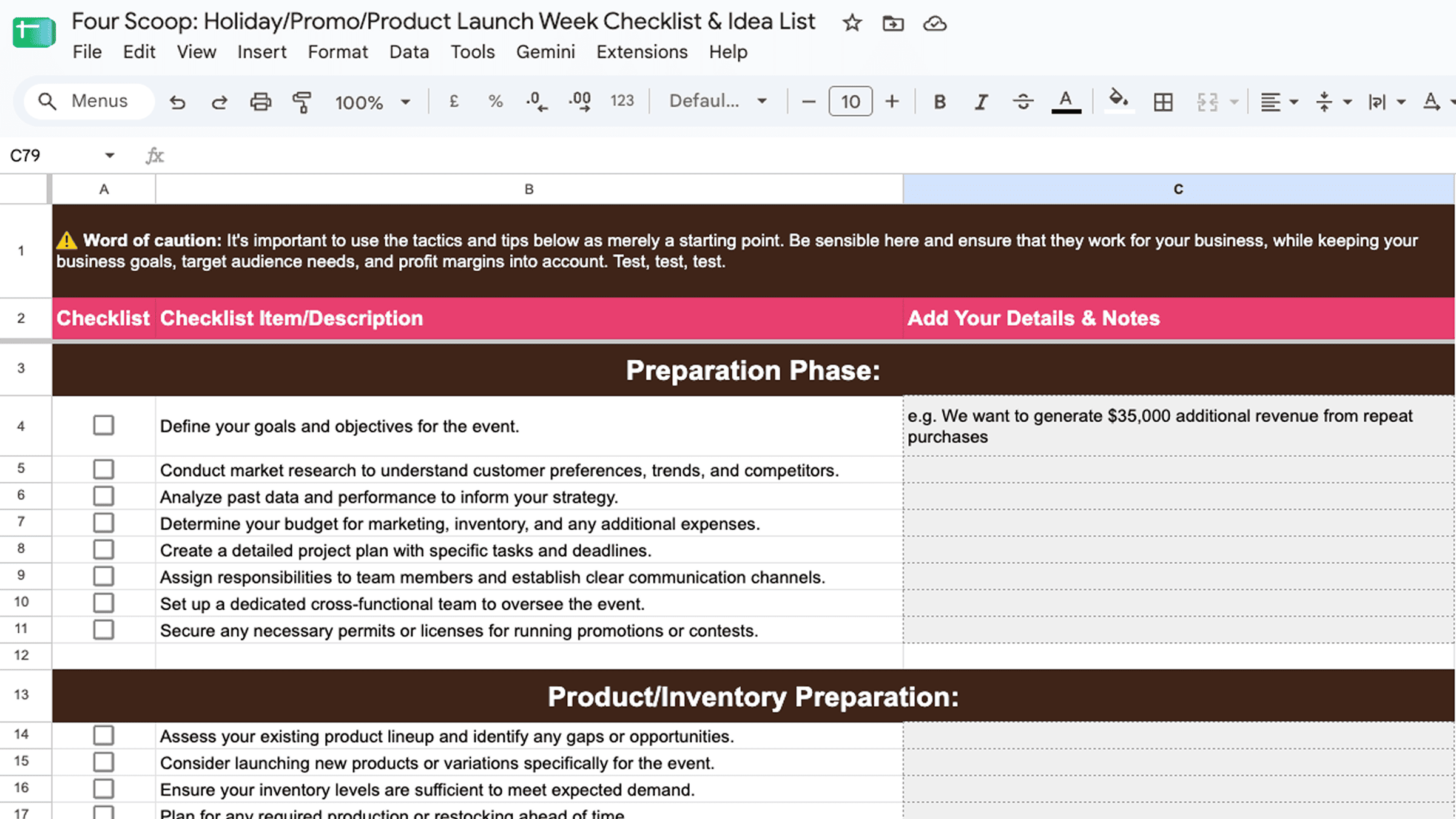The image size is (1456, 819).
Task: Check Consider launching new products box
Action: (104, 762)
